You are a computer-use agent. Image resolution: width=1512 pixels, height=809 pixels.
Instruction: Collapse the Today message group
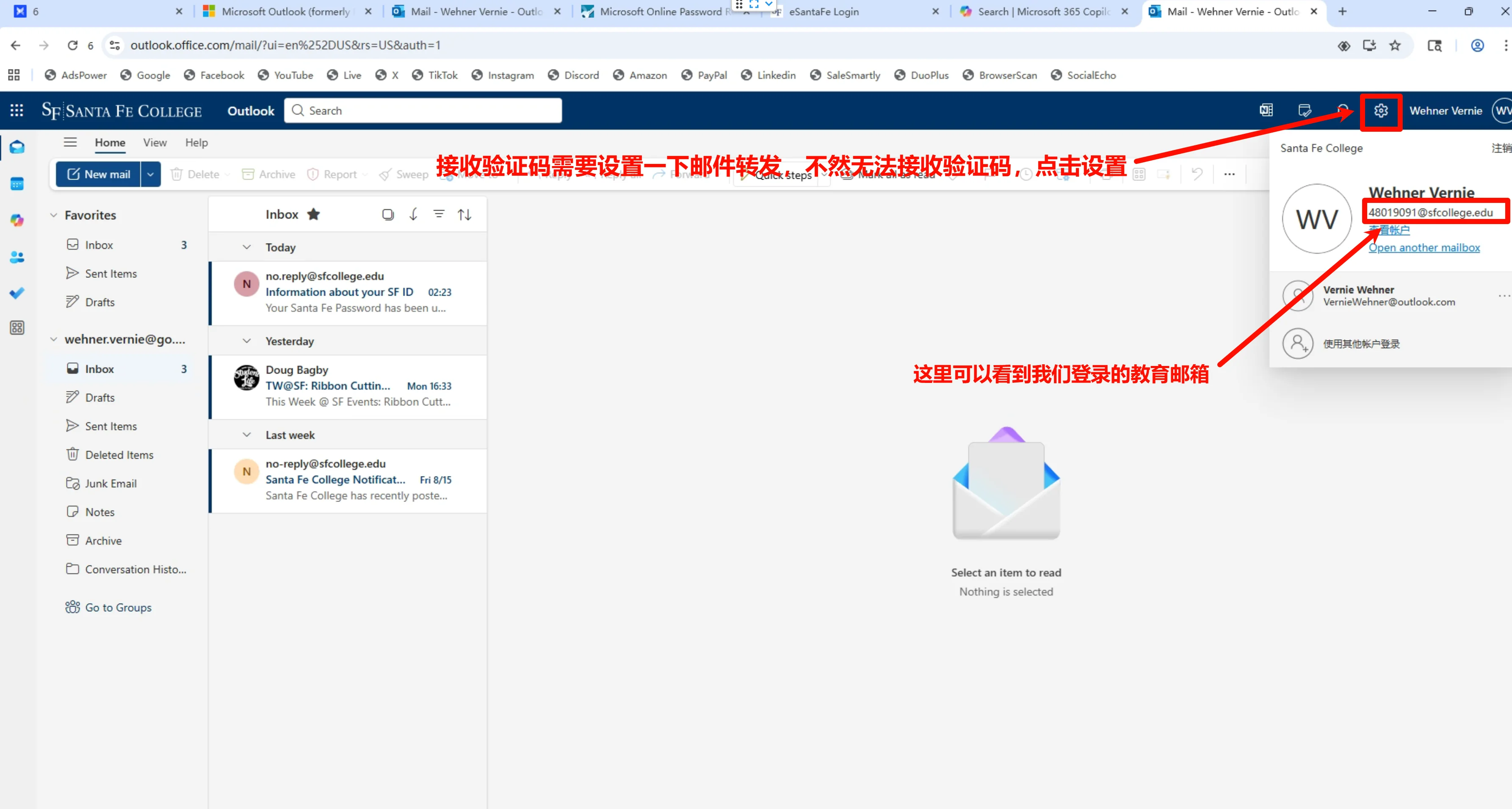(x=246, y=247)
